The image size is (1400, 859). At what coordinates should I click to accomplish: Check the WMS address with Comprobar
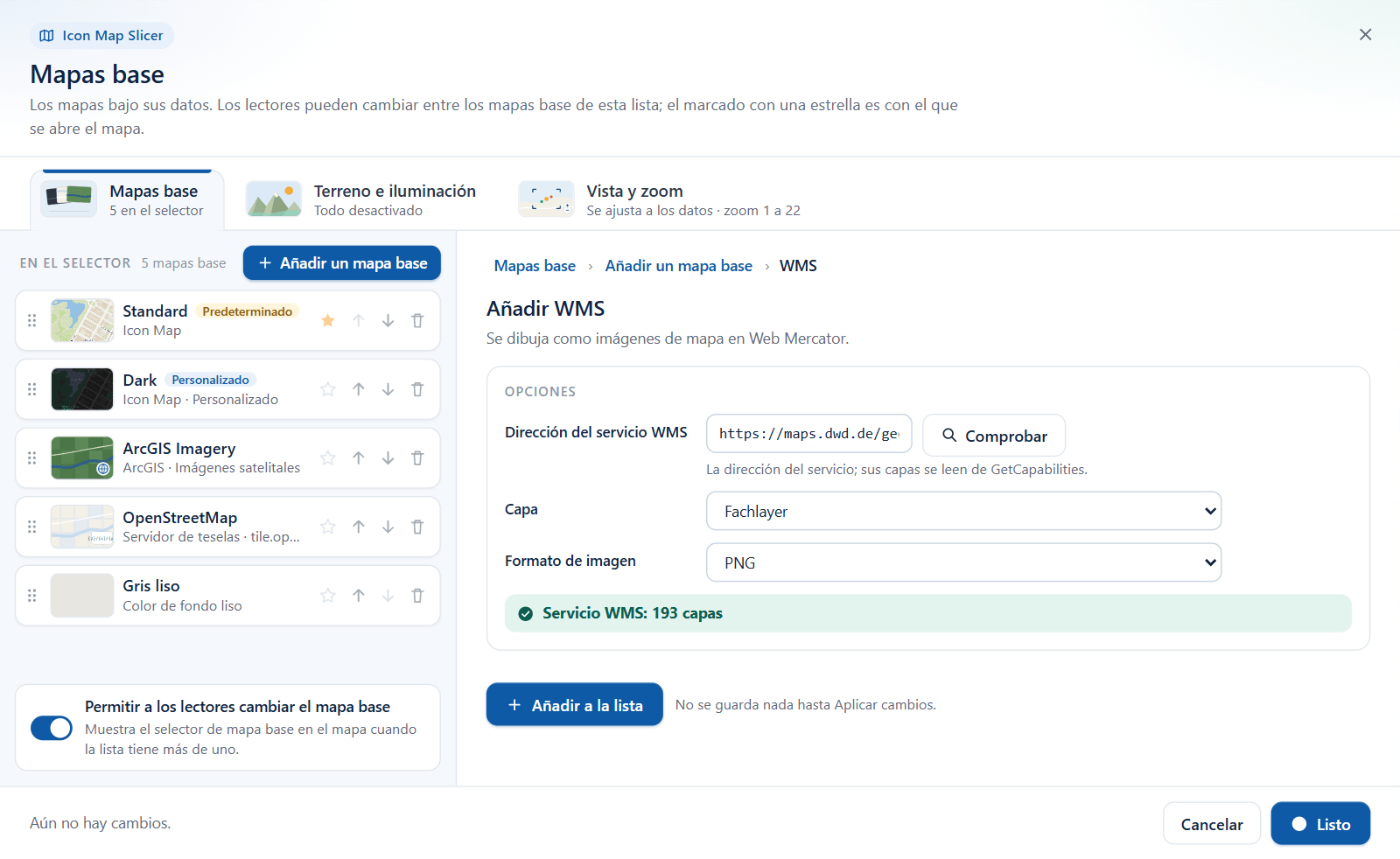coord(994,436)
